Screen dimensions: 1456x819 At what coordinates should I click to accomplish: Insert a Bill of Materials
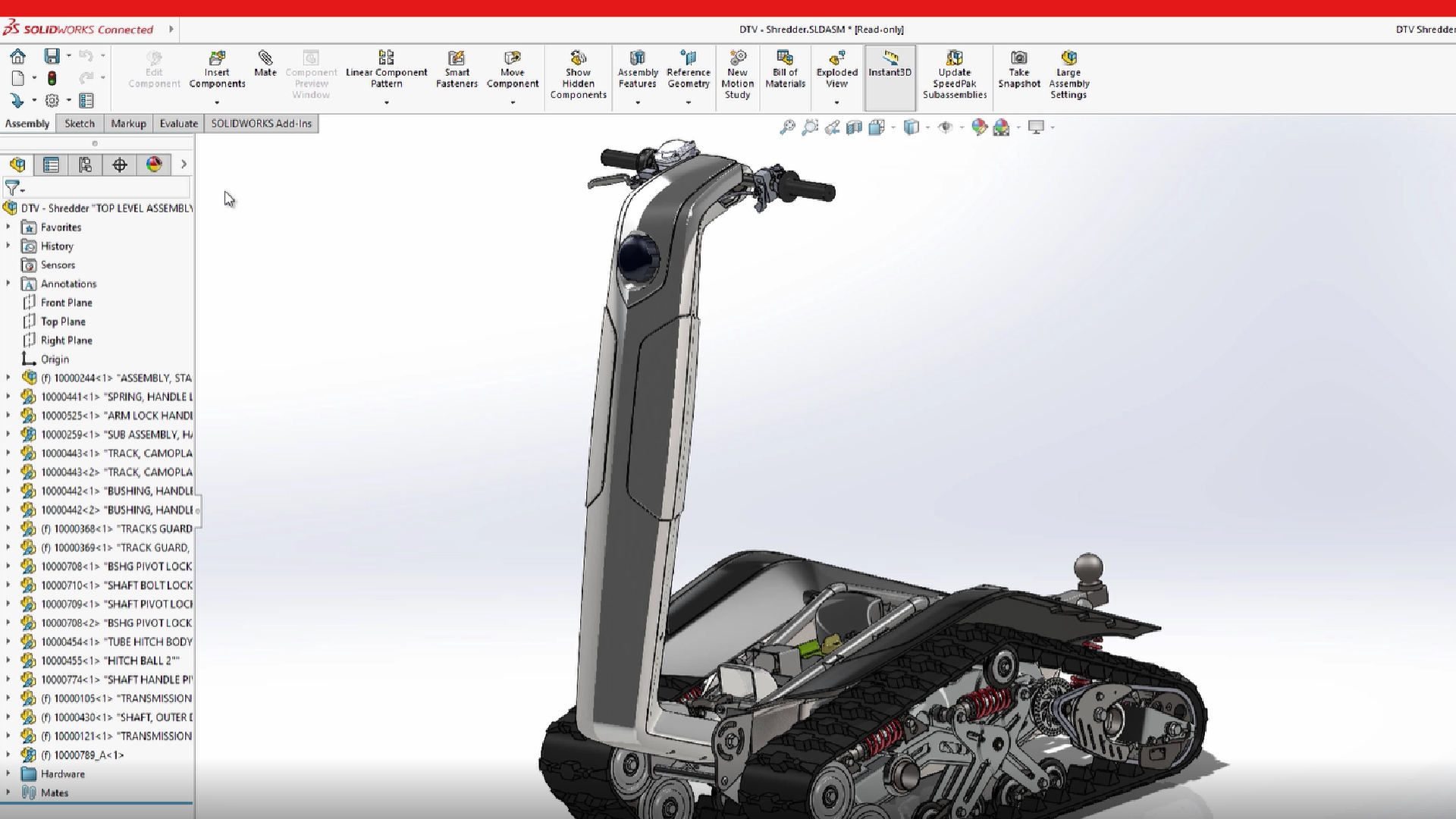pyautogui.click(x=785, y=70)
